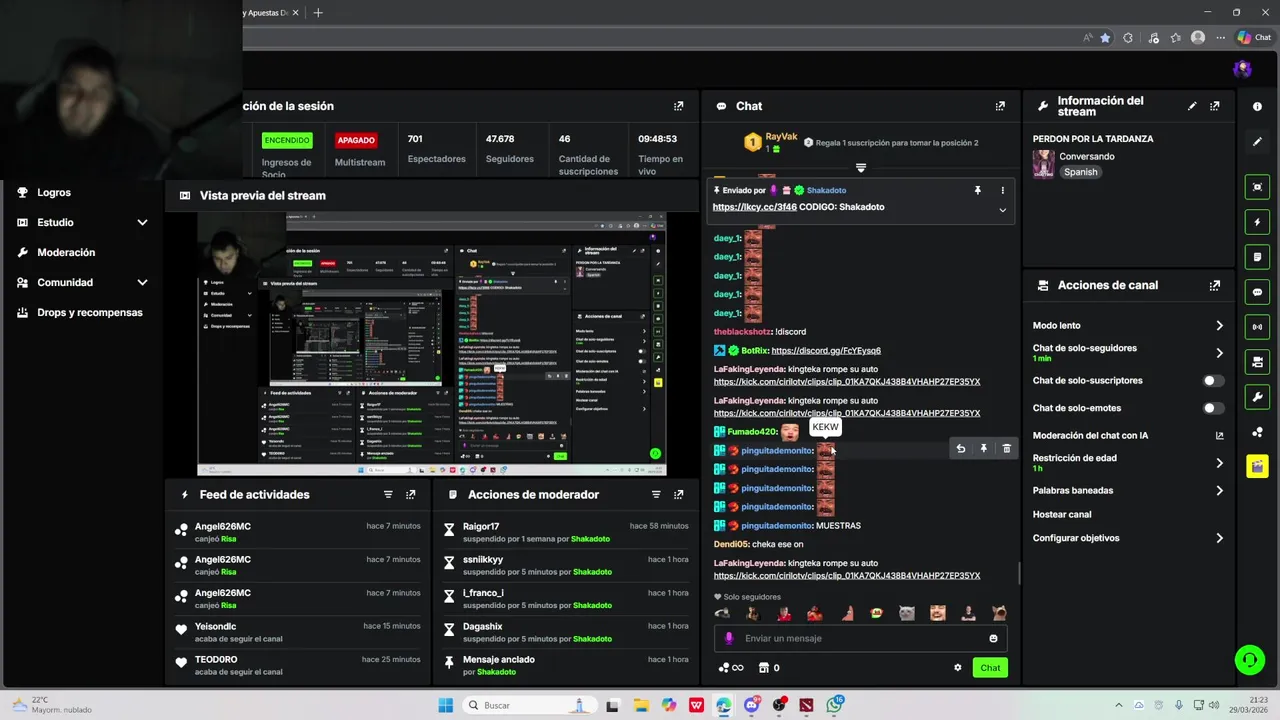
Task: Open the pinned message three-dot menu
Action: (1002, 190)
